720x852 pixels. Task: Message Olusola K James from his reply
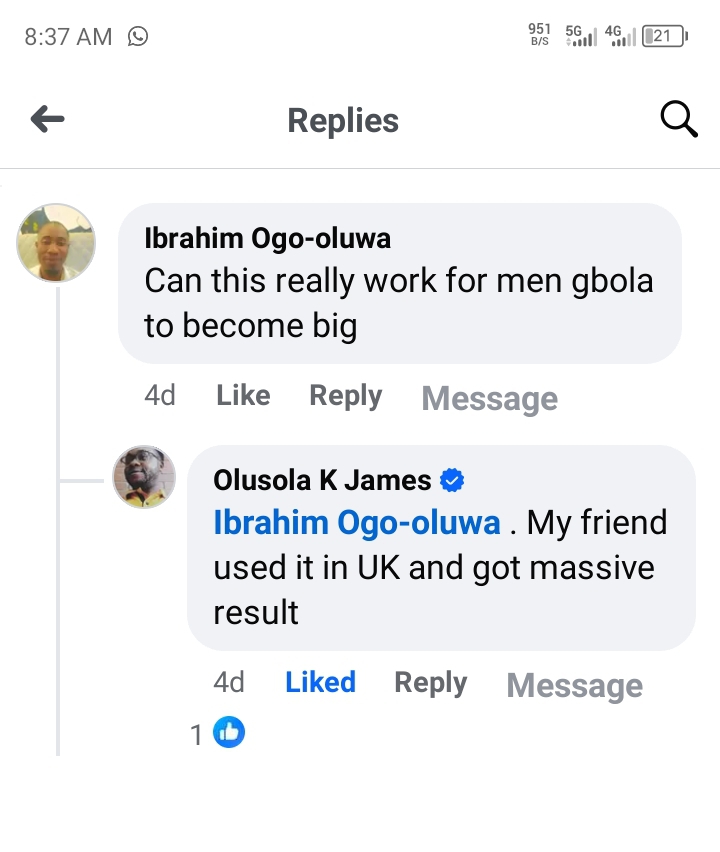574,685
